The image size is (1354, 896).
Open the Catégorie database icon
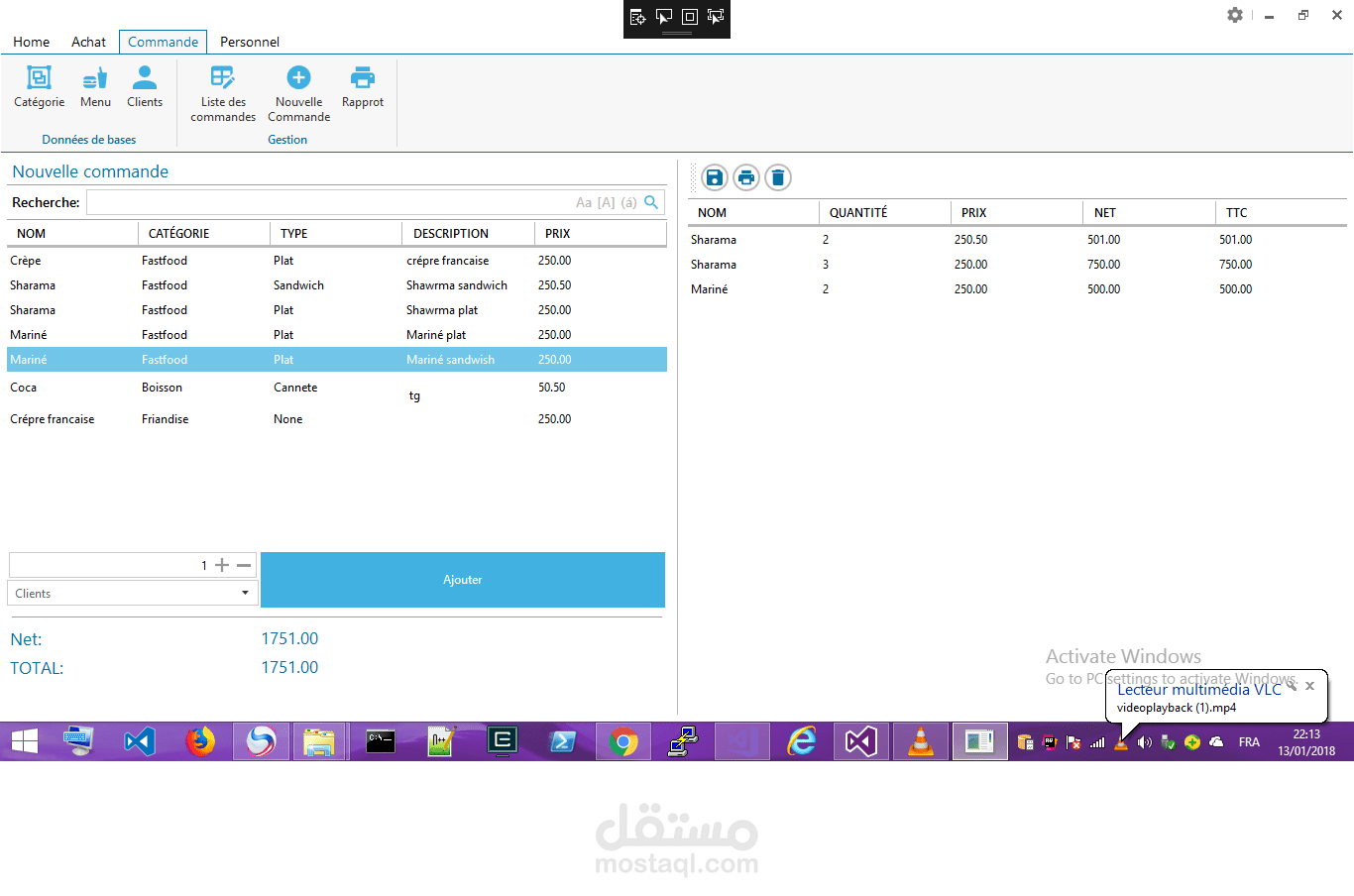[x=39, y=86]
